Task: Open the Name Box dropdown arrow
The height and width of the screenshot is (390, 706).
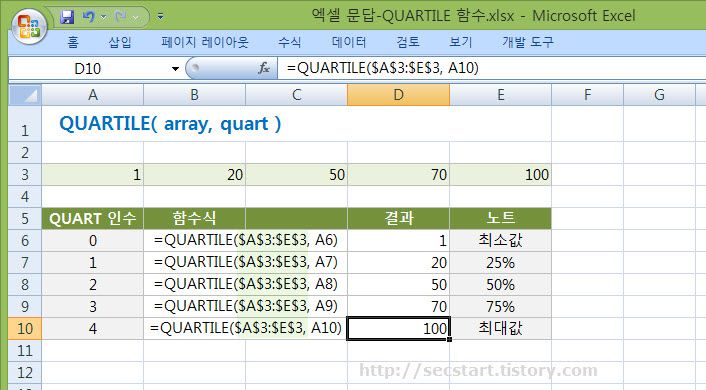Action: 175,69
